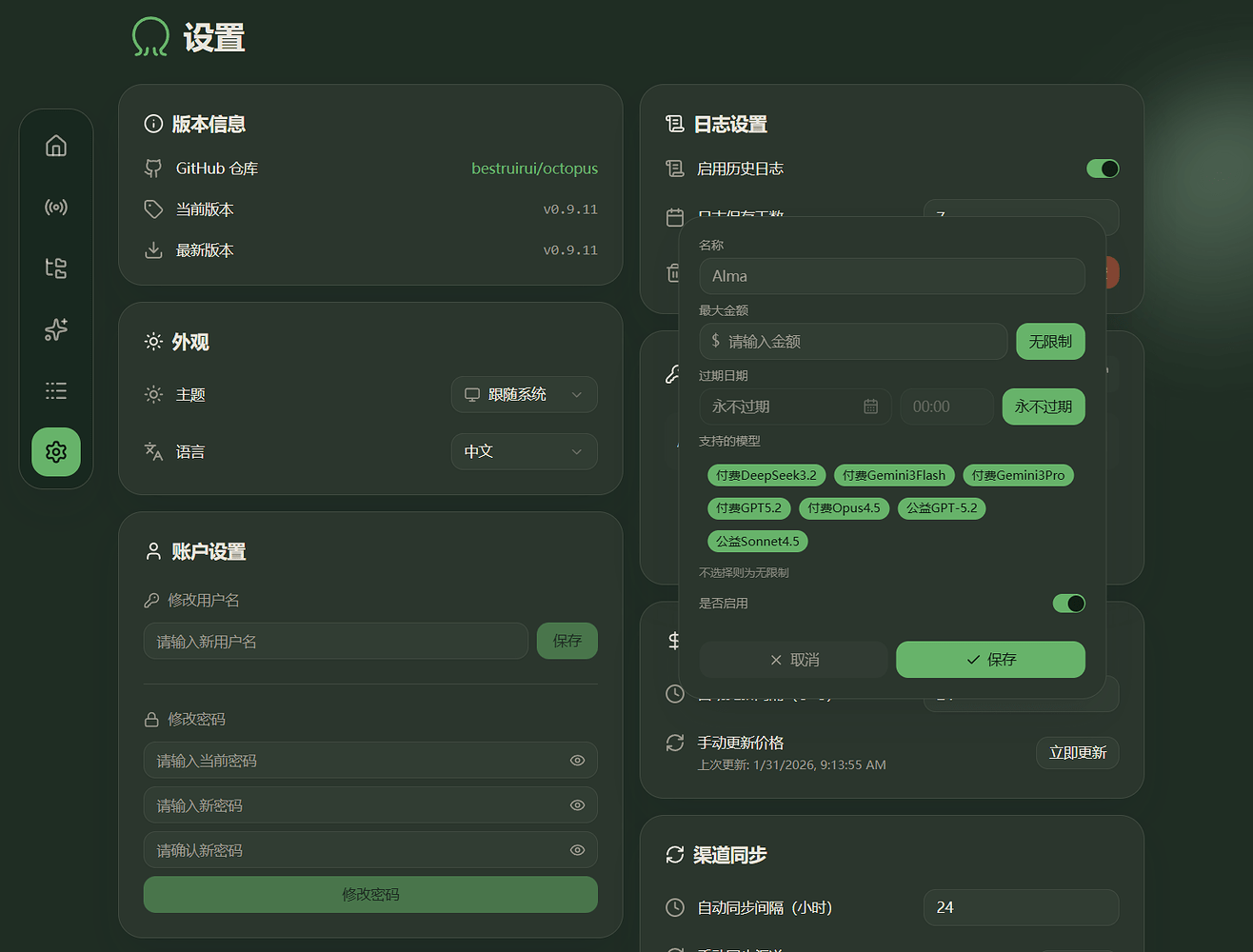Open the theme 跟随系统 dropdown

click(x=525, y=394)
